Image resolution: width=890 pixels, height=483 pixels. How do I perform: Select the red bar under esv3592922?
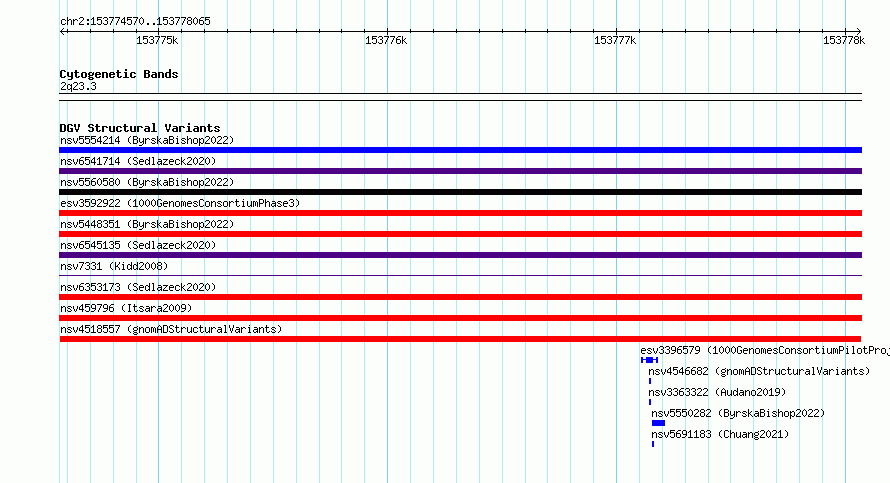point(460,213)
